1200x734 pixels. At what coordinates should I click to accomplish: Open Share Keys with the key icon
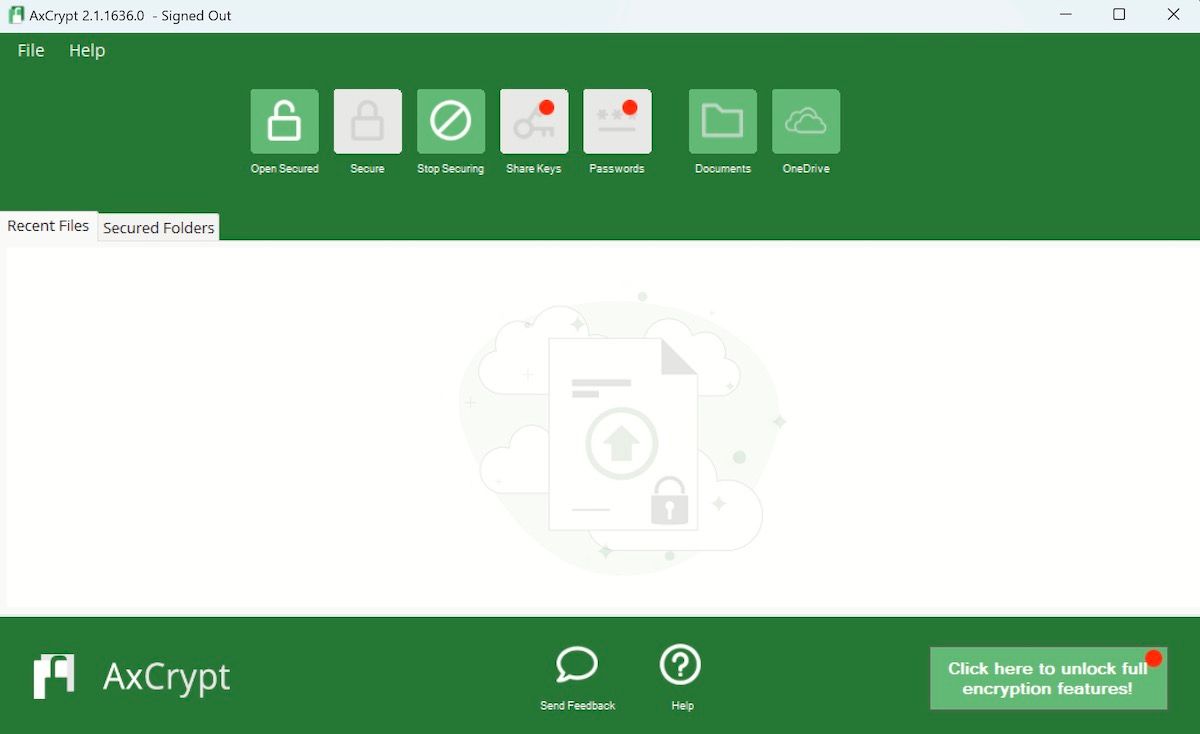pyautogui.click(x=533, y=120)
